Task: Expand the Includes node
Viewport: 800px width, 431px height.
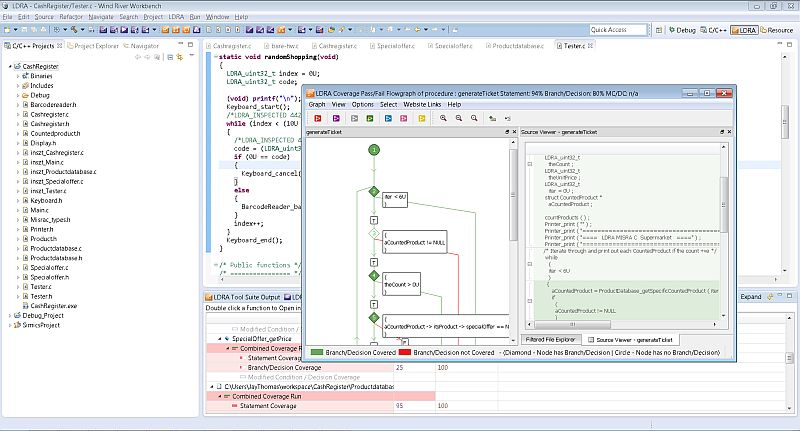Action: click(x=18, y=86)
